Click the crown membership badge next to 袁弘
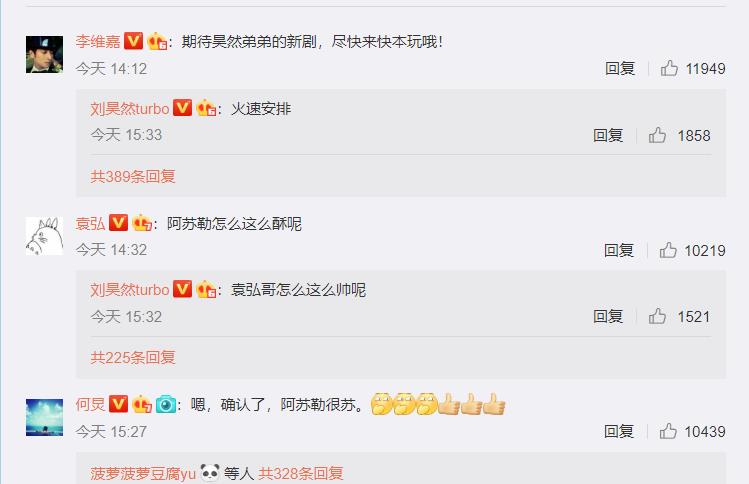749x484 pixels. click(x=142, y=223)
